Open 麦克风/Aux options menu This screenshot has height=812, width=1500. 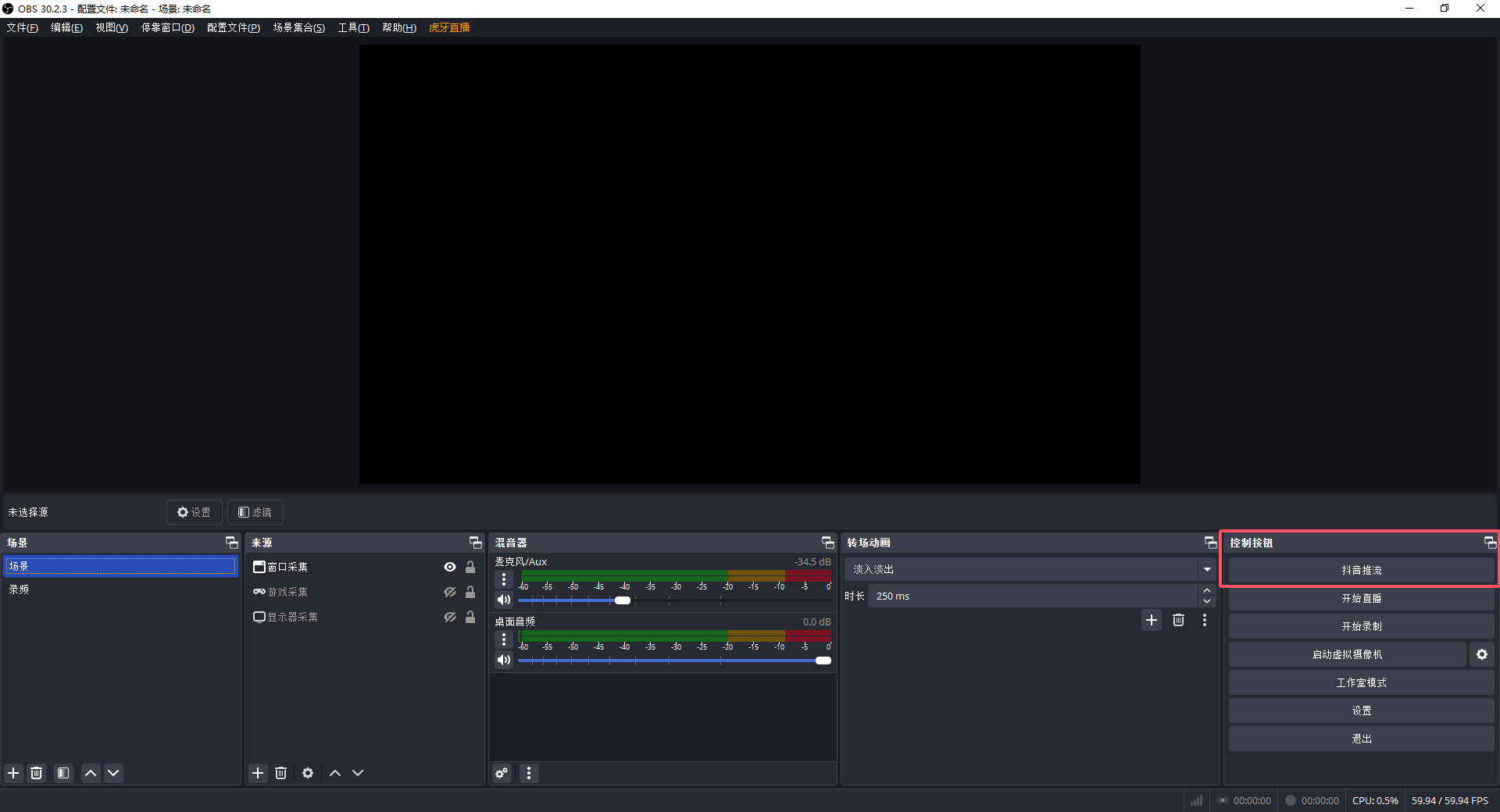click(504, 579)
